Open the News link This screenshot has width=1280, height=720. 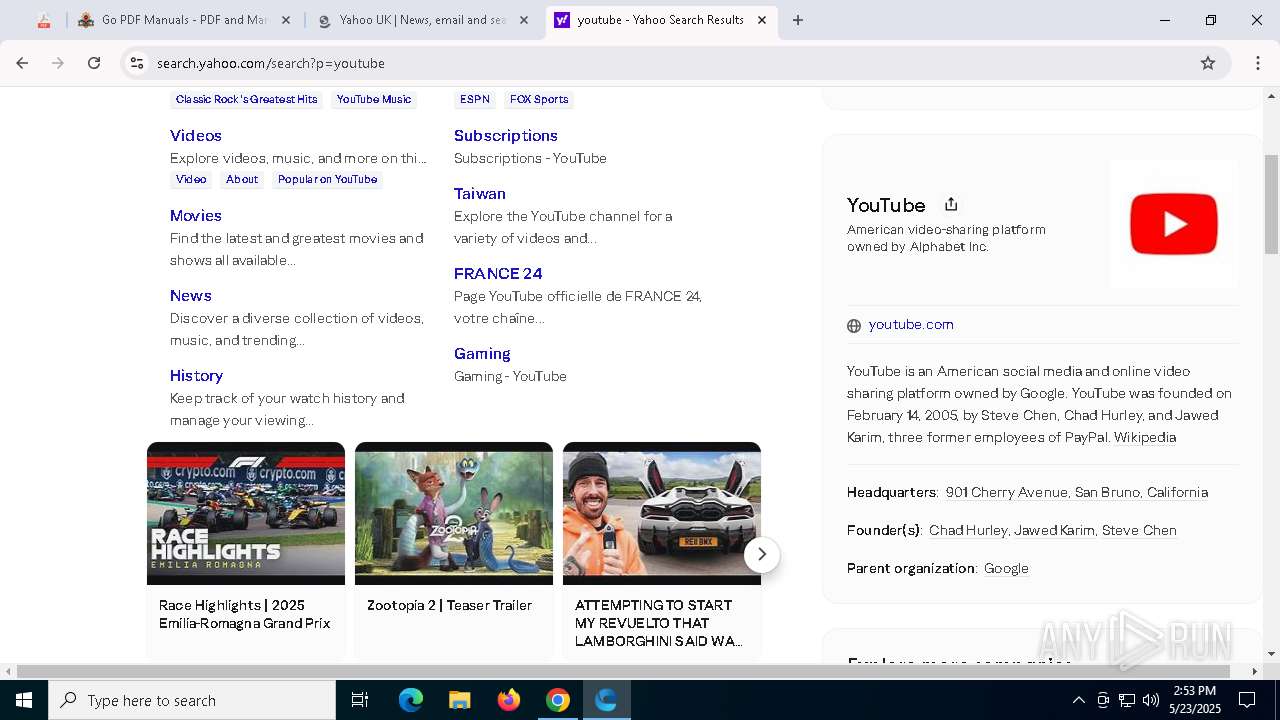[x=191, y=295]
